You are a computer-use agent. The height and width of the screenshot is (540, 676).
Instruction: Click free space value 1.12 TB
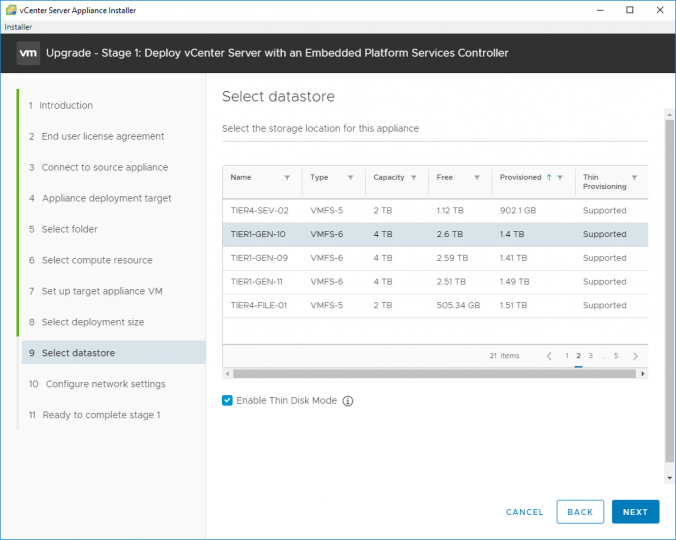(x=450, y=211)
